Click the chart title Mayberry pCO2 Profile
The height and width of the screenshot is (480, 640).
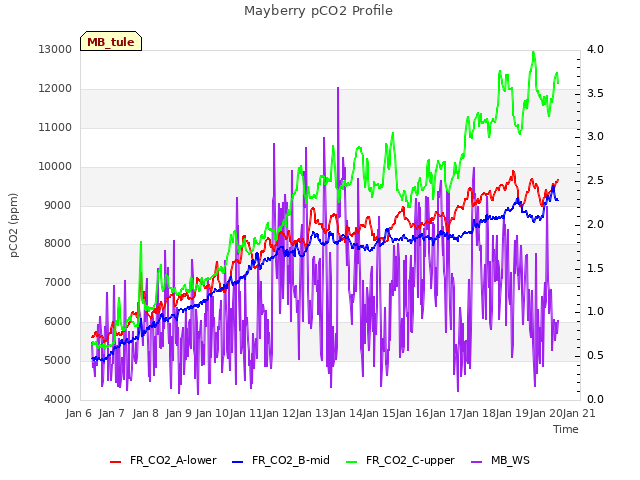(318, 11)
